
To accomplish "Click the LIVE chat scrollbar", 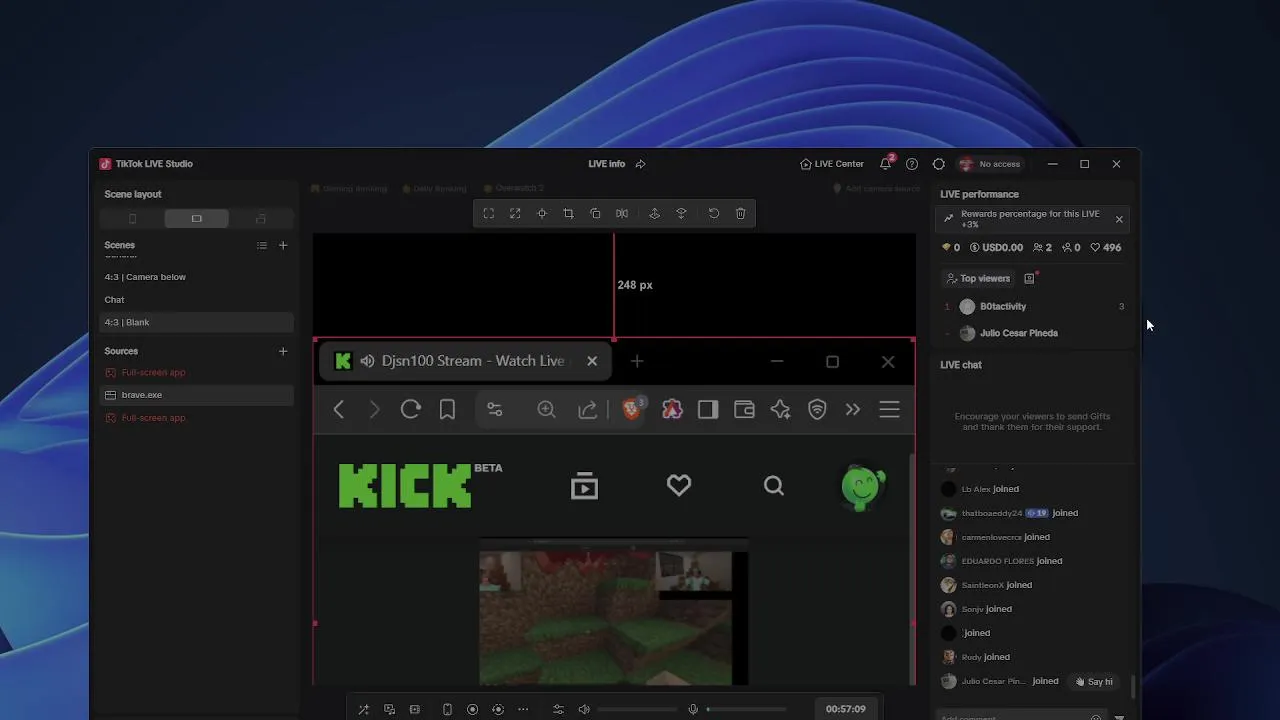I will click(1133, 686).
